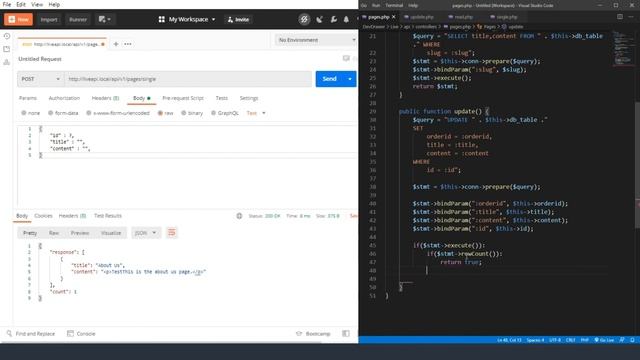Viewport: 640px width, 360px height.
Task: Click the Import button in Postman
Action: (x=49, y=19)
